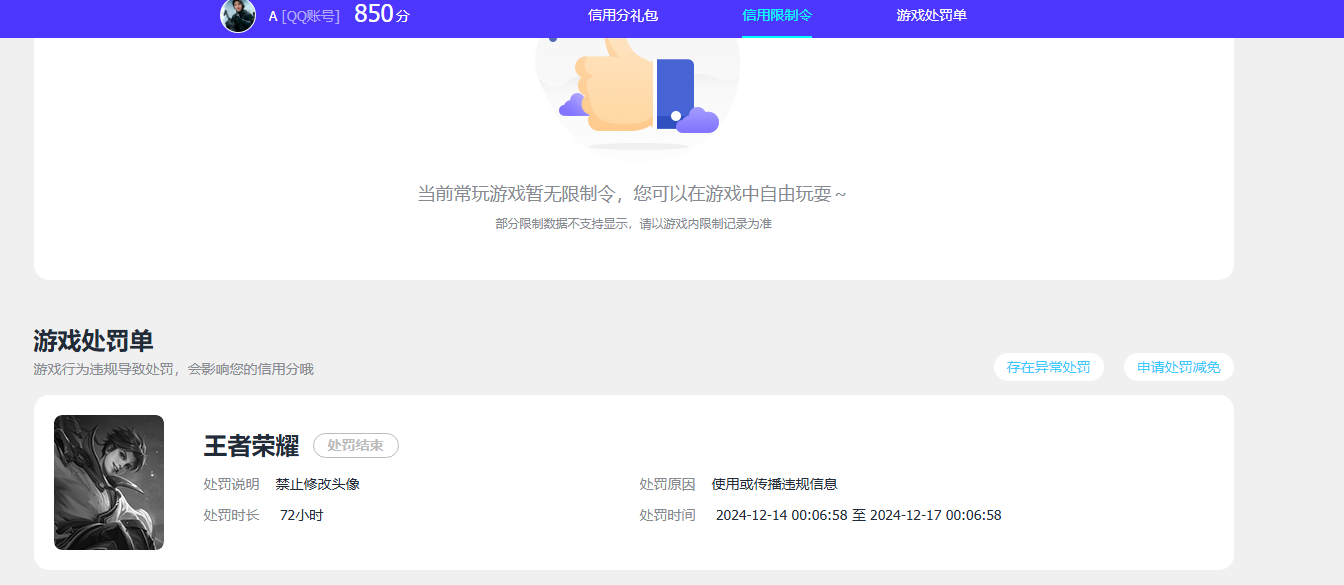Click the 处罚结束 status badge
The image size is (1344, 585).
[356, 445]
